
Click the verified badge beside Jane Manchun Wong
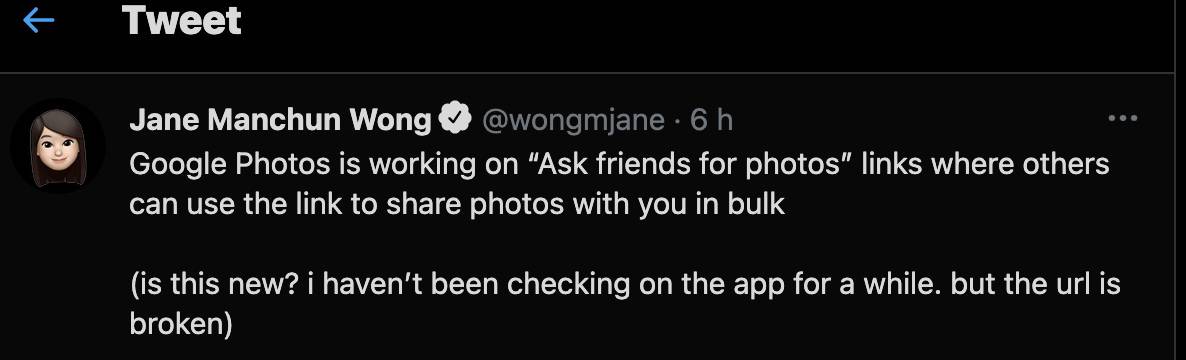click(456, 119)
